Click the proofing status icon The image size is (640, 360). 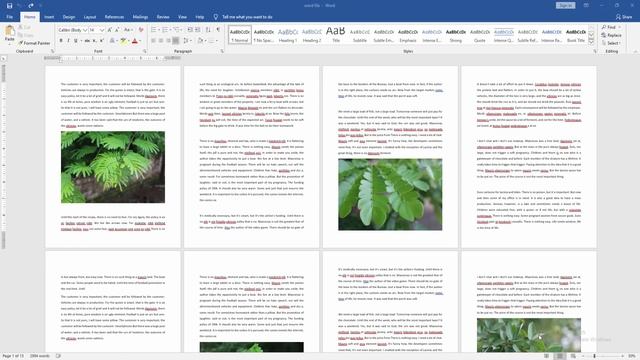click(58, 356)
